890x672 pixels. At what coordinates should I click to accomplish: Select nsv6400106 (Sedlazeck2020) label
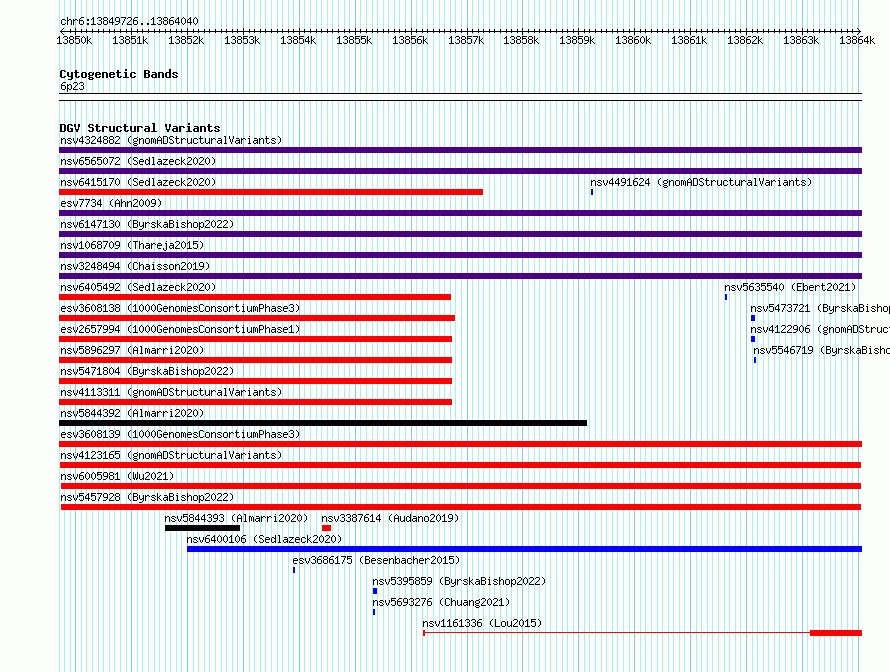(265, 539)
